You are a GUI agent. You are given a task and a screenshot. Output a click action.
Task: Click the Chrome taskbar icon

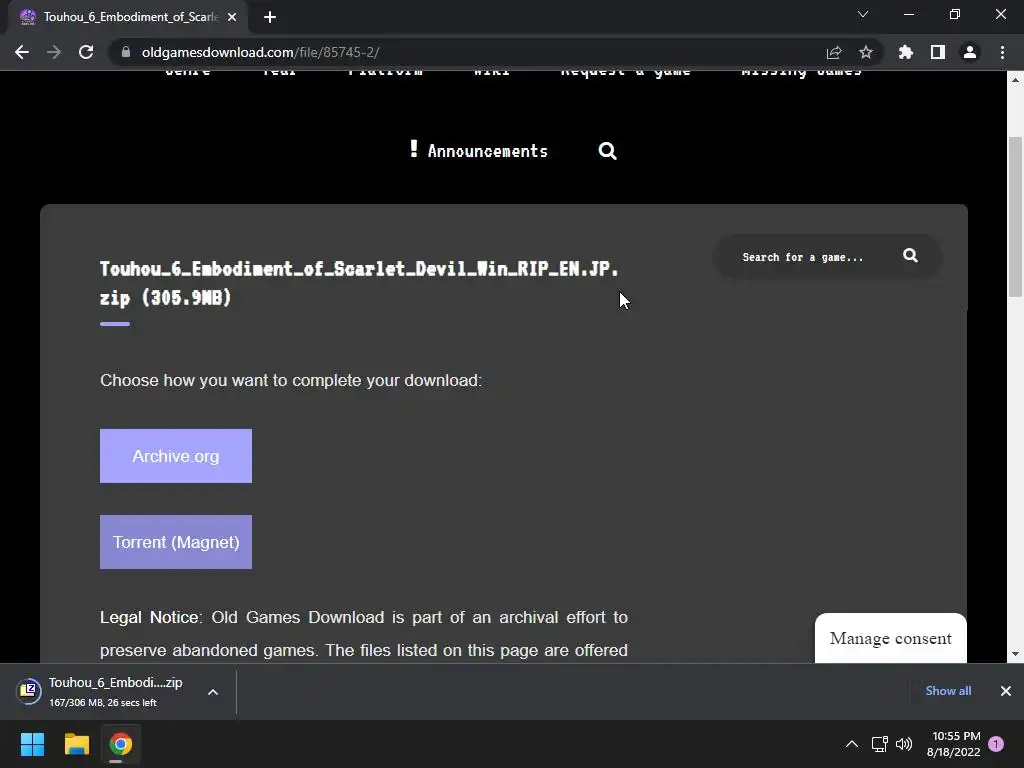tap(120, 744)
